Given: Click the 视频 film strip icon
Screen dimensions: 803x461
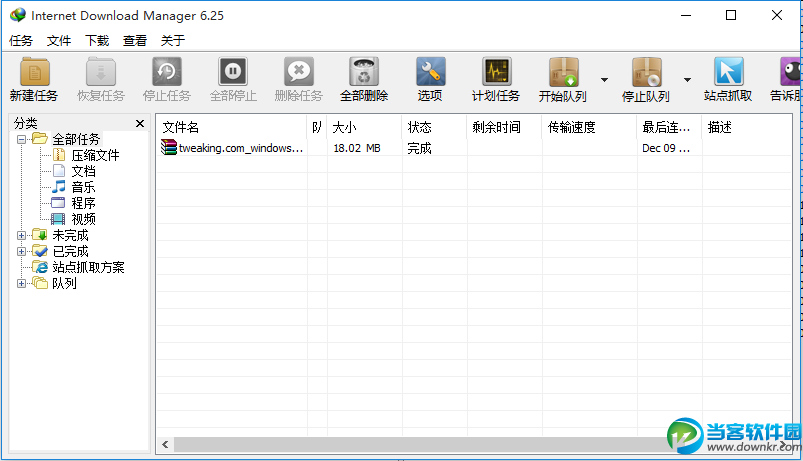Looking at the screenshot, I should pos(58,219).
